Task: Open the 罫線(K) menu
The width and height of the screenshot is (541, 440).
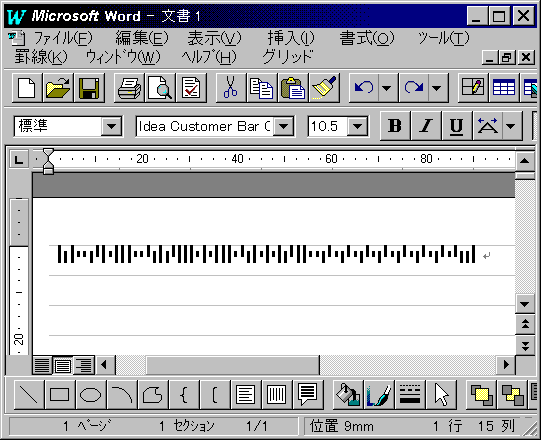Action: point(41,57)
